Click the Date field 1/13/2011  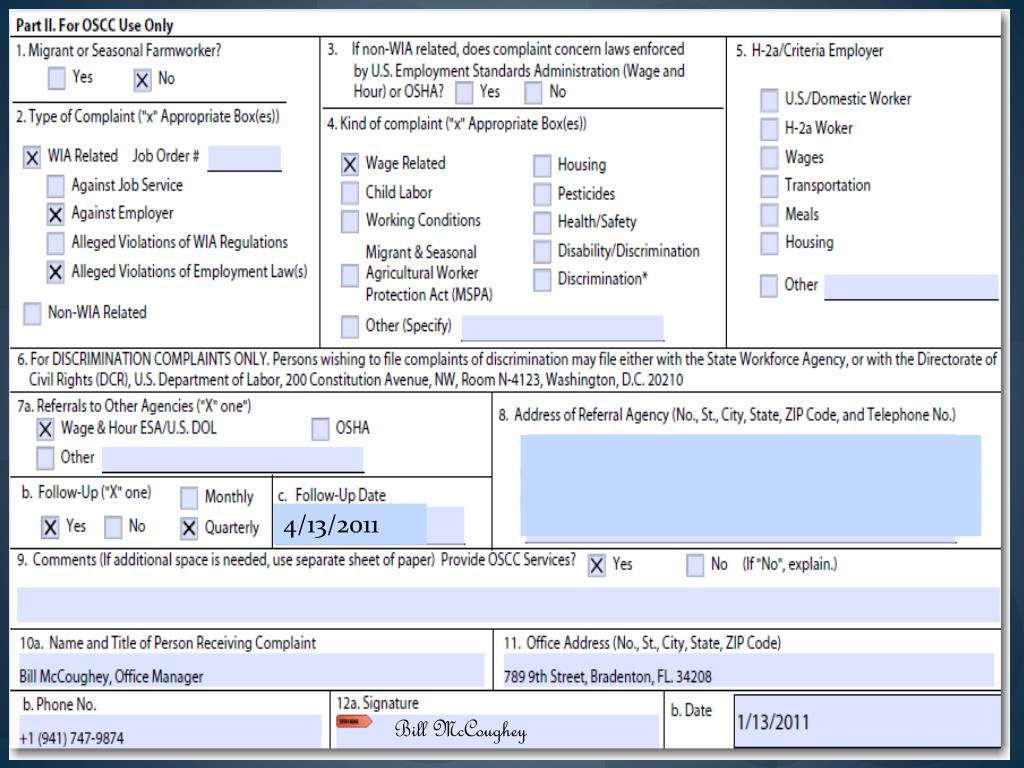pyautogui.click(x=867, y=722)
